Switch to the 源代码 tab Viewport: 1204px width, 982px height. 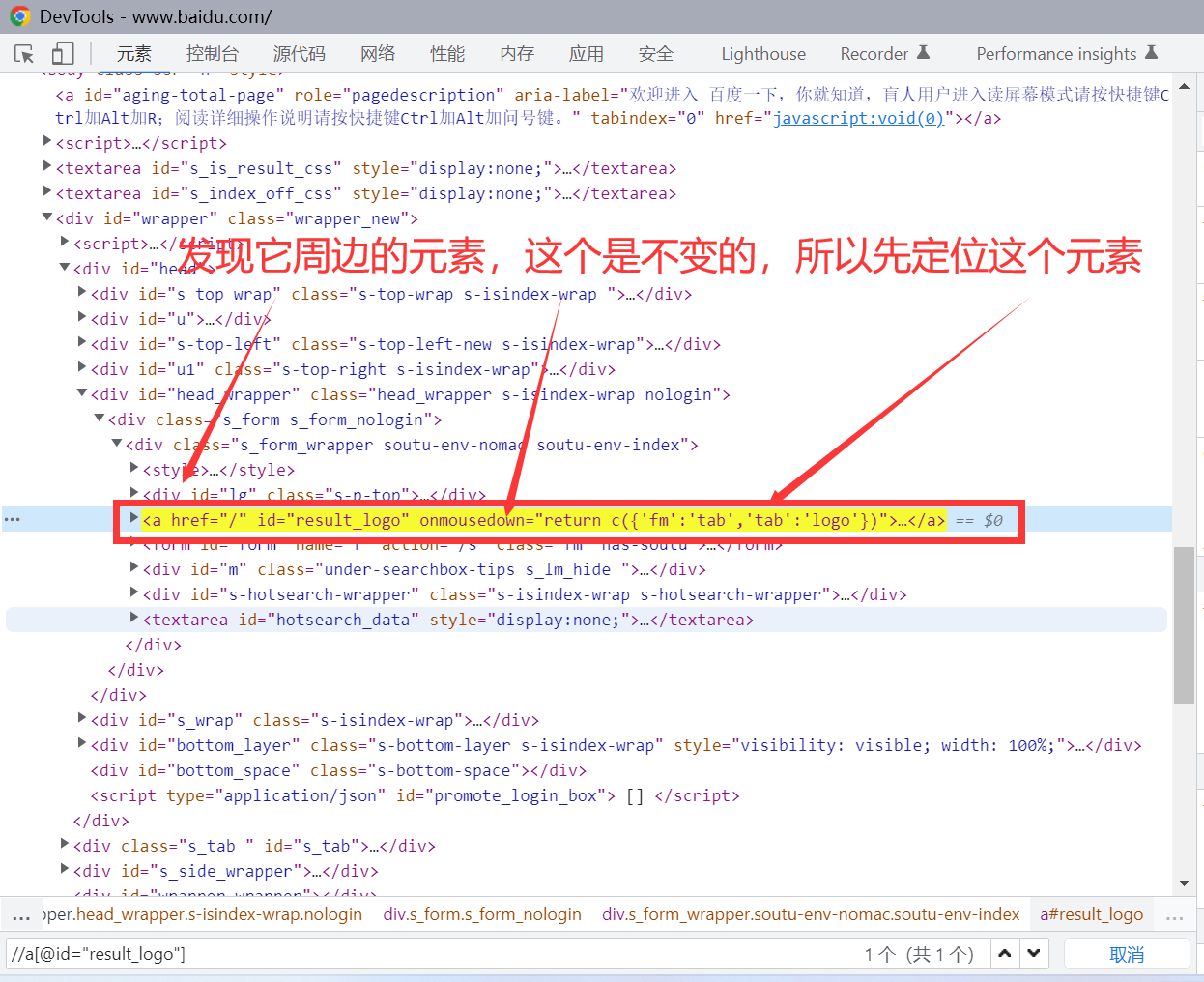pyautogui.click(x=300, y=54)
